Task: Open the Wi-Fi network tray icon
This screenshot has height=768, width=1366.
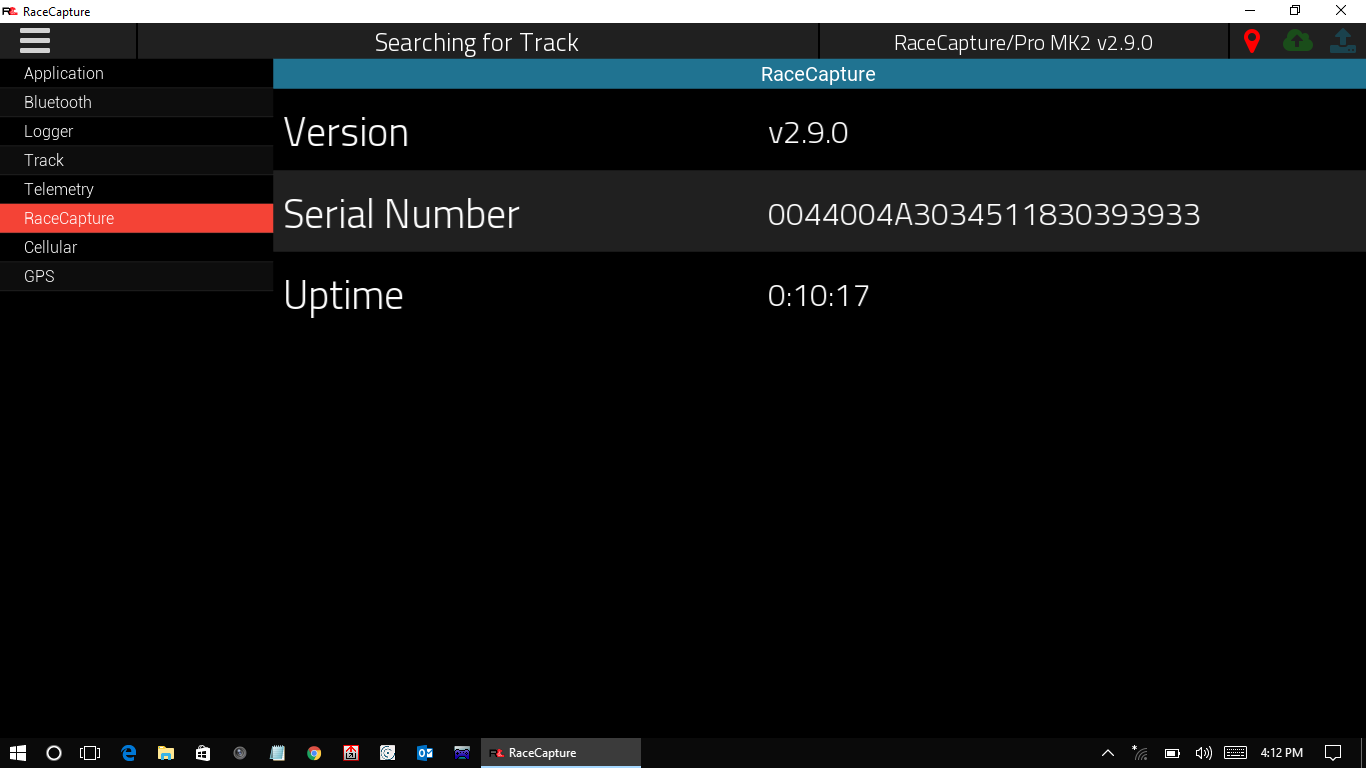Action: click(x=1140, y=753)
